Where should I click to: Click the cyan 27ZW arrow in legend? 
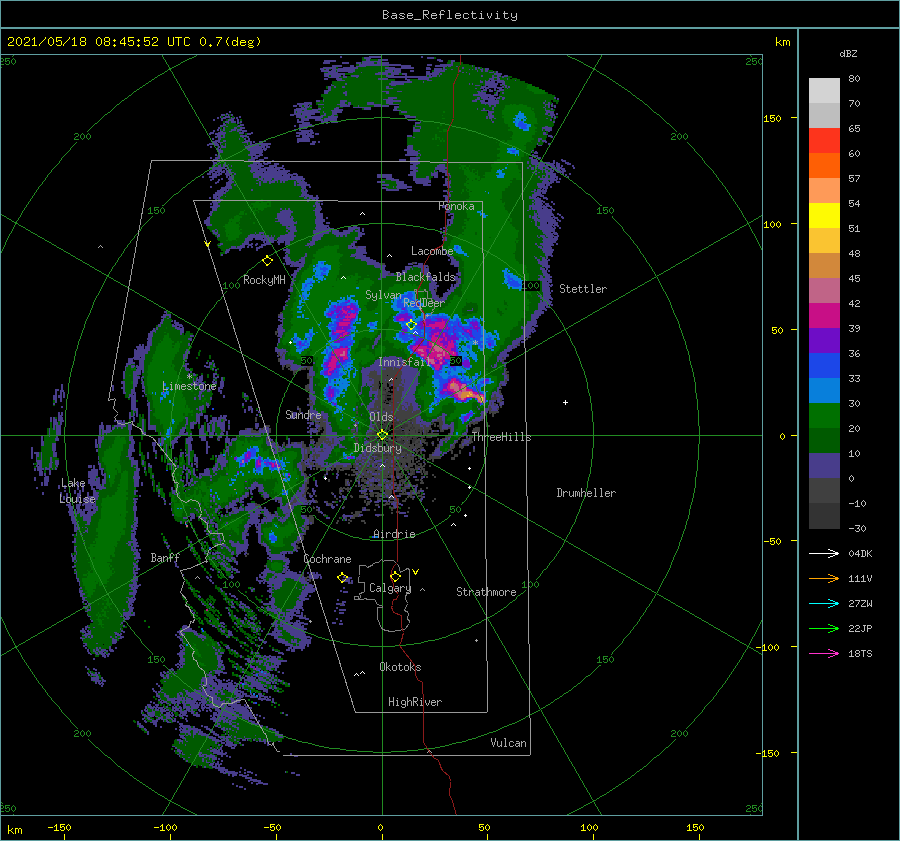click(824, 603)
